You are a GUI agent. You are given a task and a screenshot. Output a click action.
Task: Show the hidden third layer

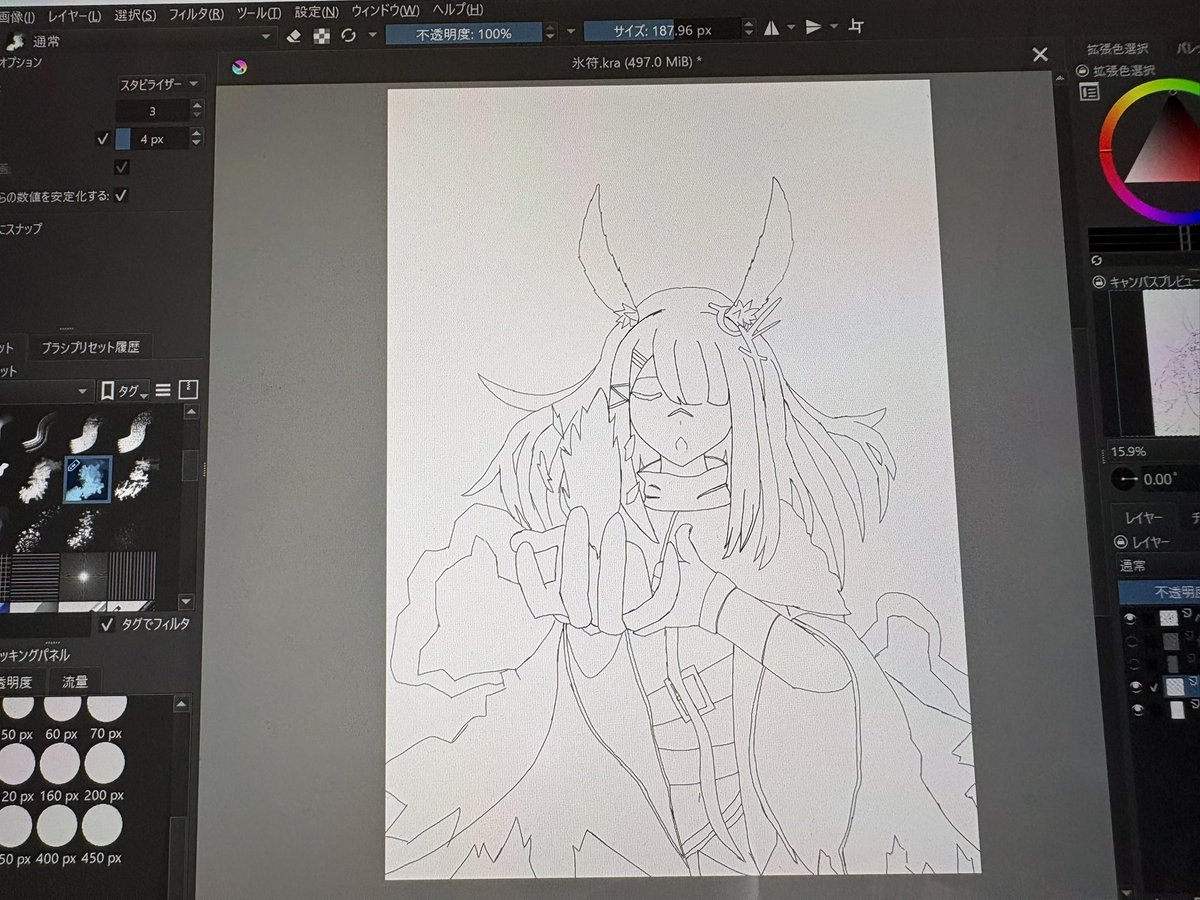pyautogui.click(x=1133, y=663)
